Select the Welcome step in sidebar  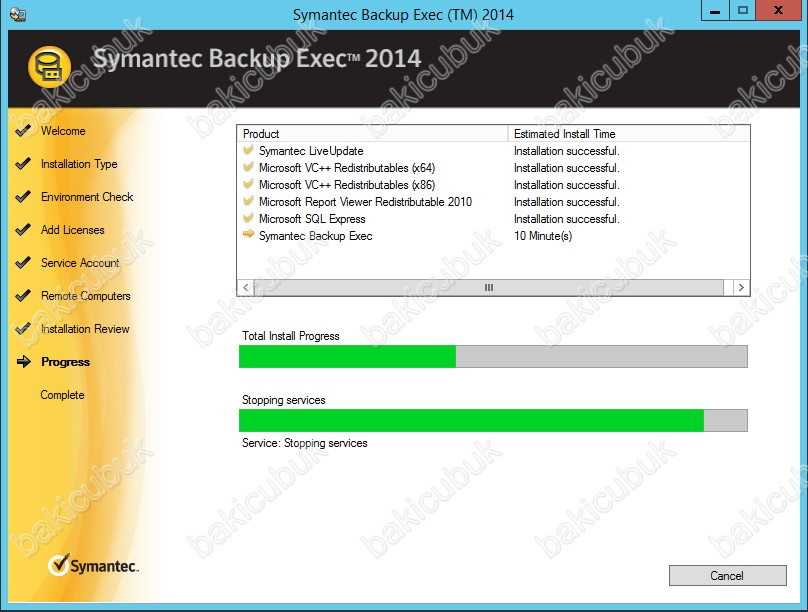[x=63, y=131]
